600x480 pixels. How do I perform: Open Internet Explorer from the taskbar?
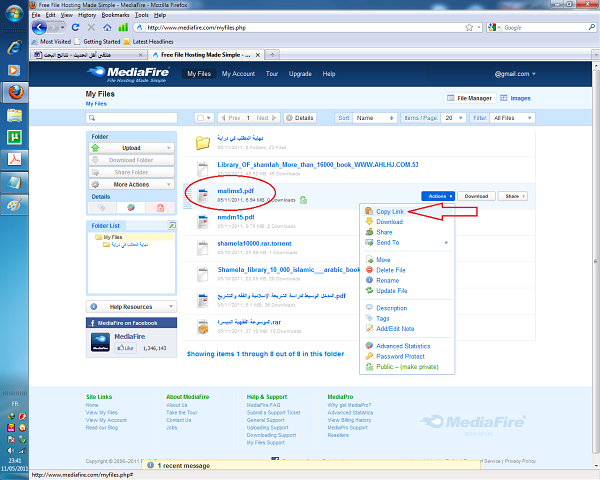[x=14, y=47]
